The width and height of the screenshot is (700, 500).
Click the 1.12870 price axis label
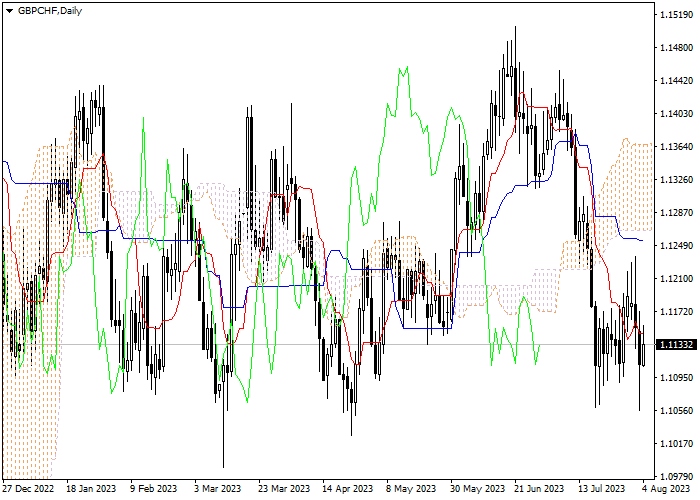coord(676,213)
